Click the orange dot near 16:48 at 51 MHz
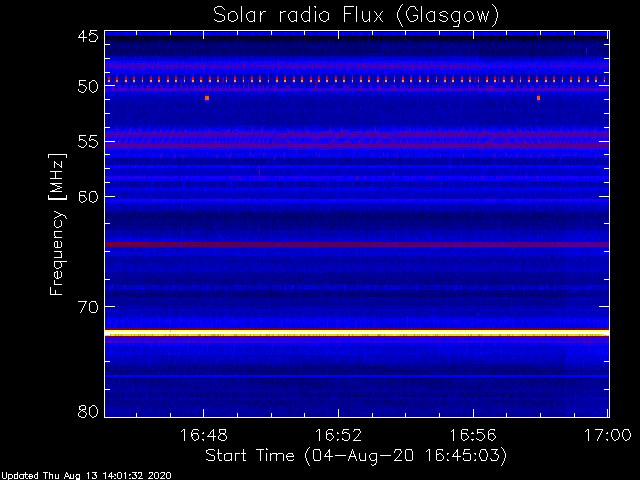The width and height of the screenshot is (640, 480). pyautogui.click(x=207, y=98)
